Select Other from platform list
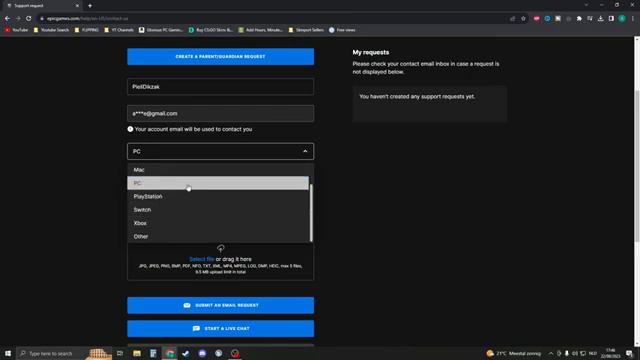The width and height of the screenshot is (640, 360). pos(218,236)
